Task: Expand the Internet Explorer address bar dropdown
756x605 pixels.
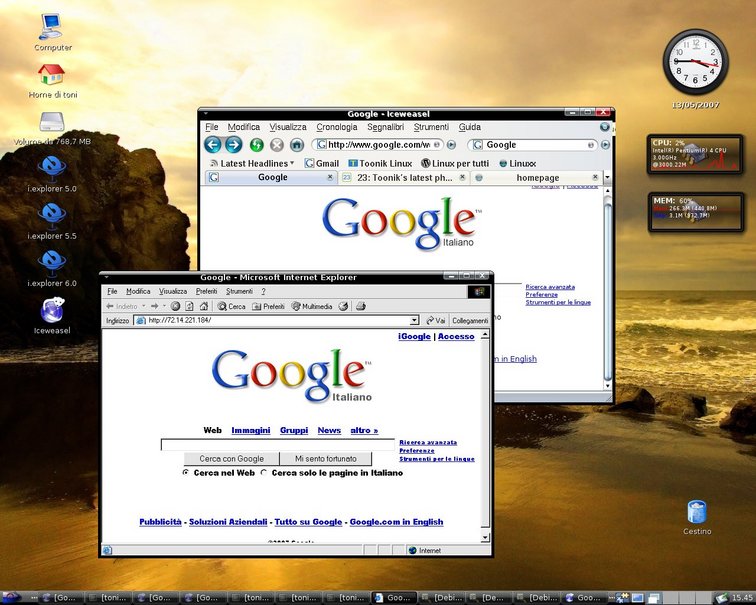Action: (414, 321)
